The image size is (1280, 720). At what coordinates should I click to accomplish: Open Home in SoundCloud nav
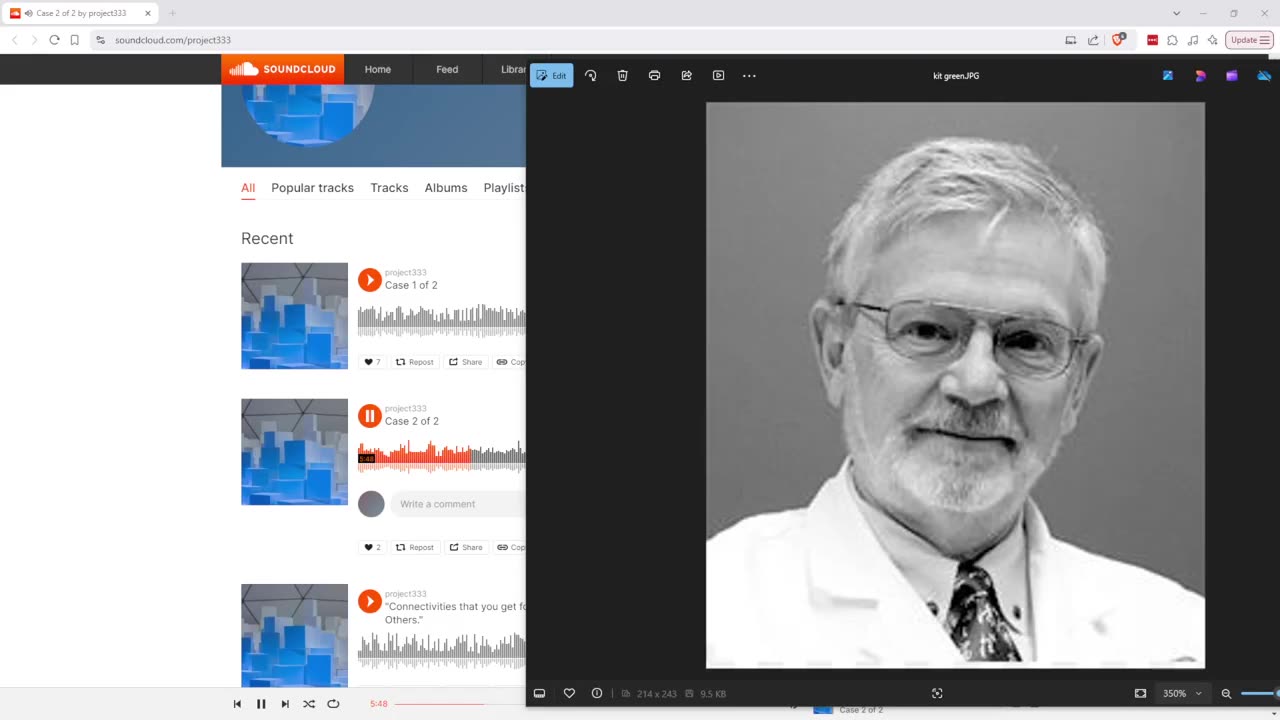tap(378, 69)
